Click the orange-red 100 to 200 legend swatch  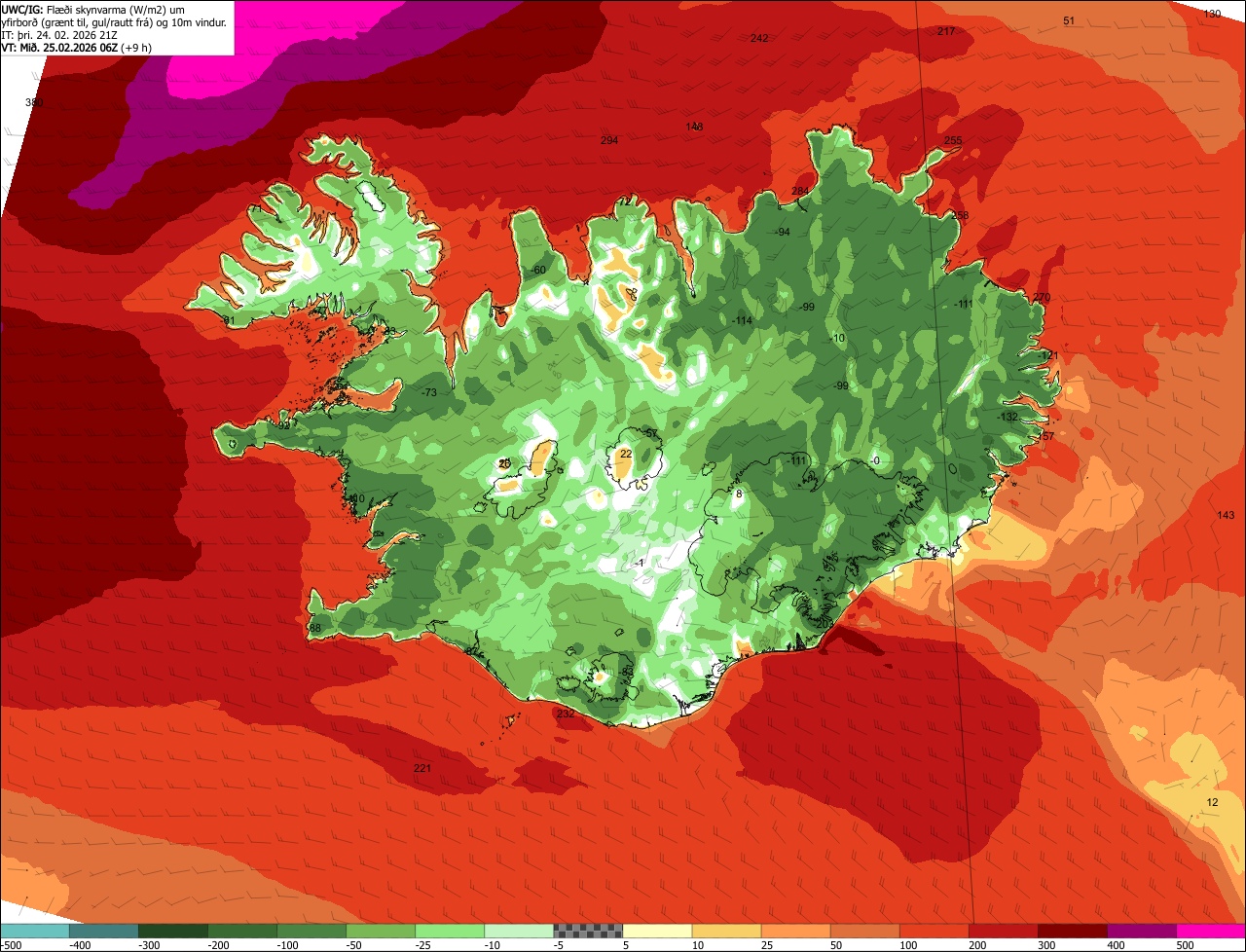pyautogui.click(x=933, y=930)
